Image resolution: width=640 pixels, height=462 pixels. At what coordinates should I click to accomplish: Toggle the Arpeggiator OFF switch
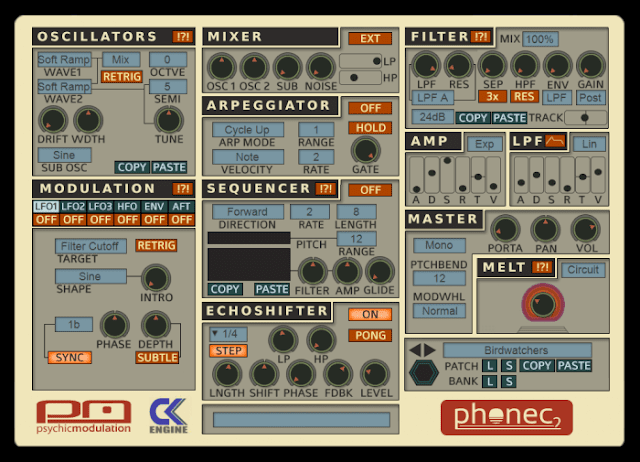click(370, 108)
